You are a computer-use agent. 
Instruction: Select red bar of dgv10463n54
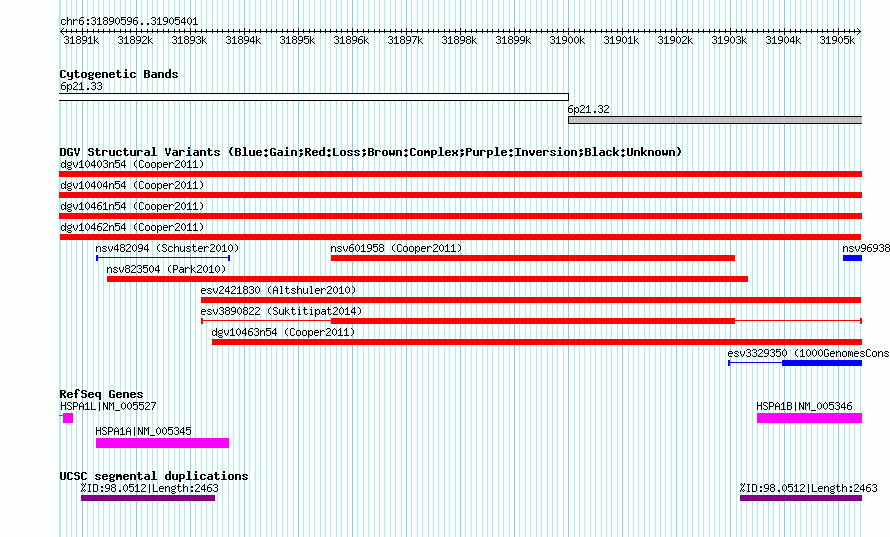point(537,342)
